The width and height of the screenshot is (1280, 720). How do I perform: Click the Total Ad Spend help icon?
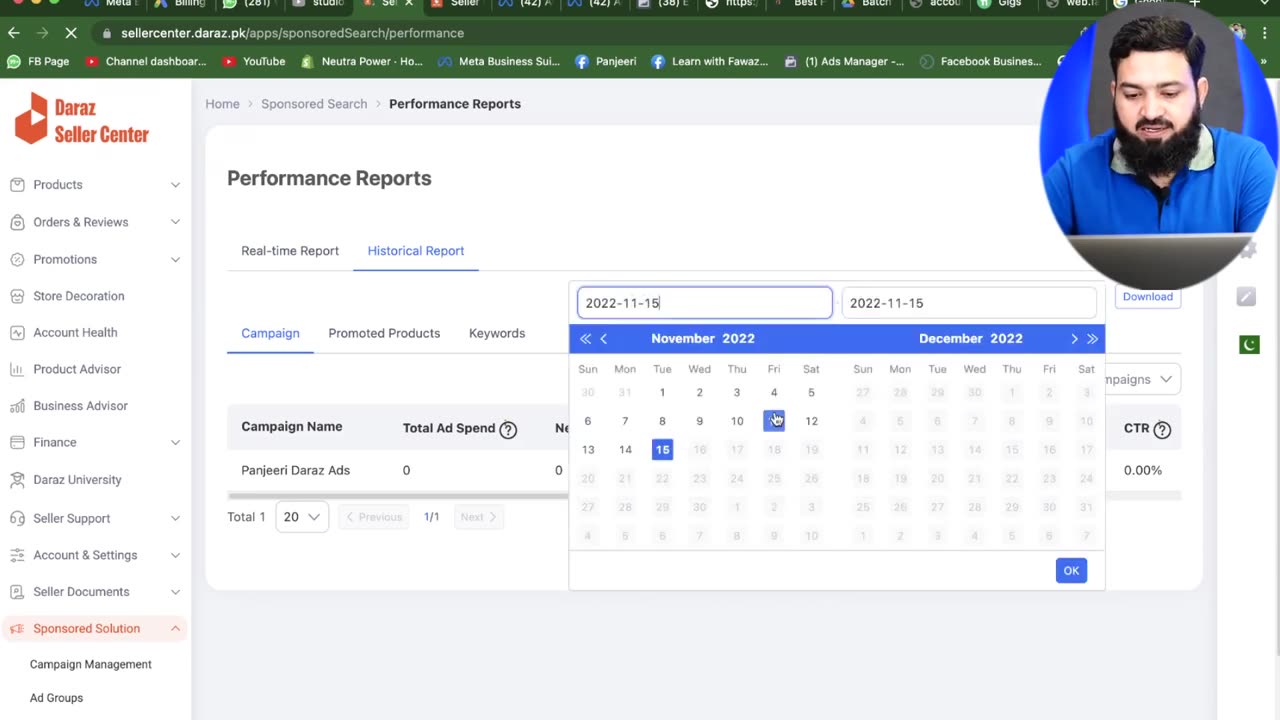(508, 429)
